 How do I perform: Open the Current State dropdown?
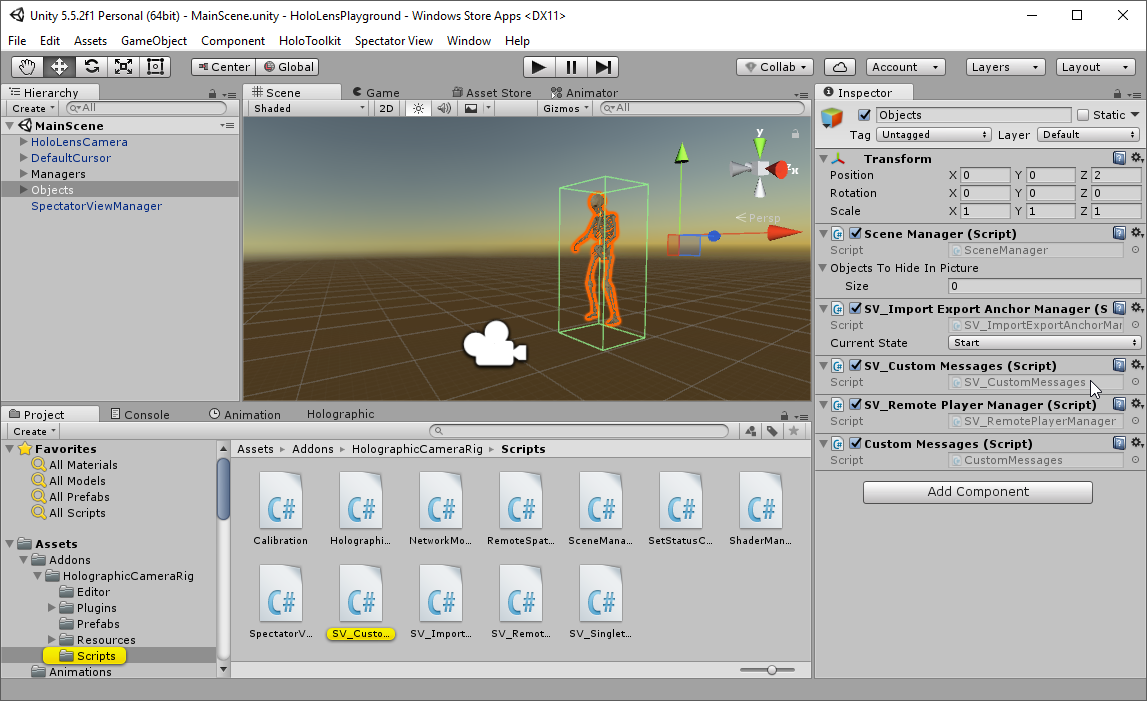[x=1044, y=343]
